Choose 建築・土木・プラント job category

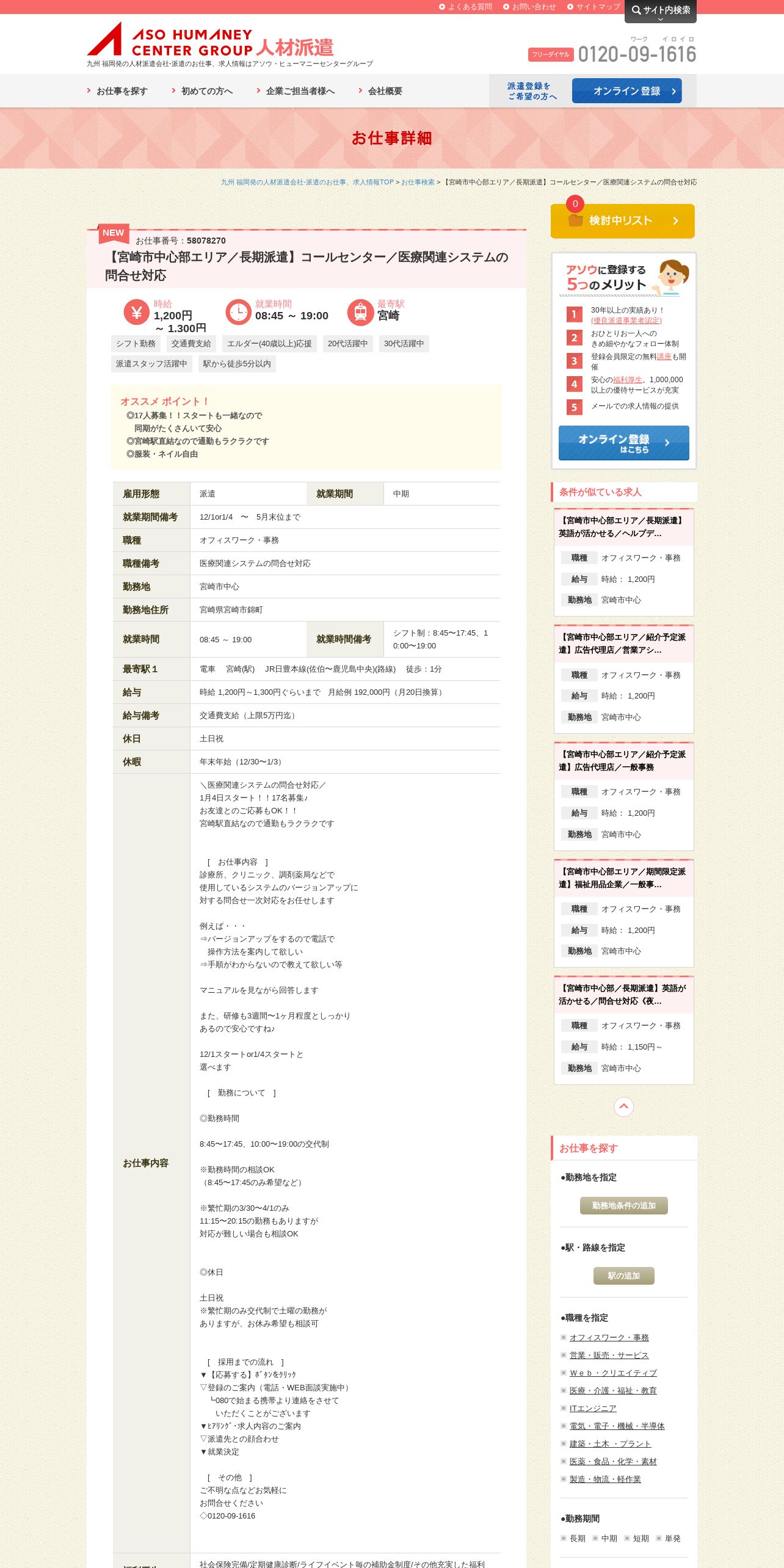point(610,1443)
